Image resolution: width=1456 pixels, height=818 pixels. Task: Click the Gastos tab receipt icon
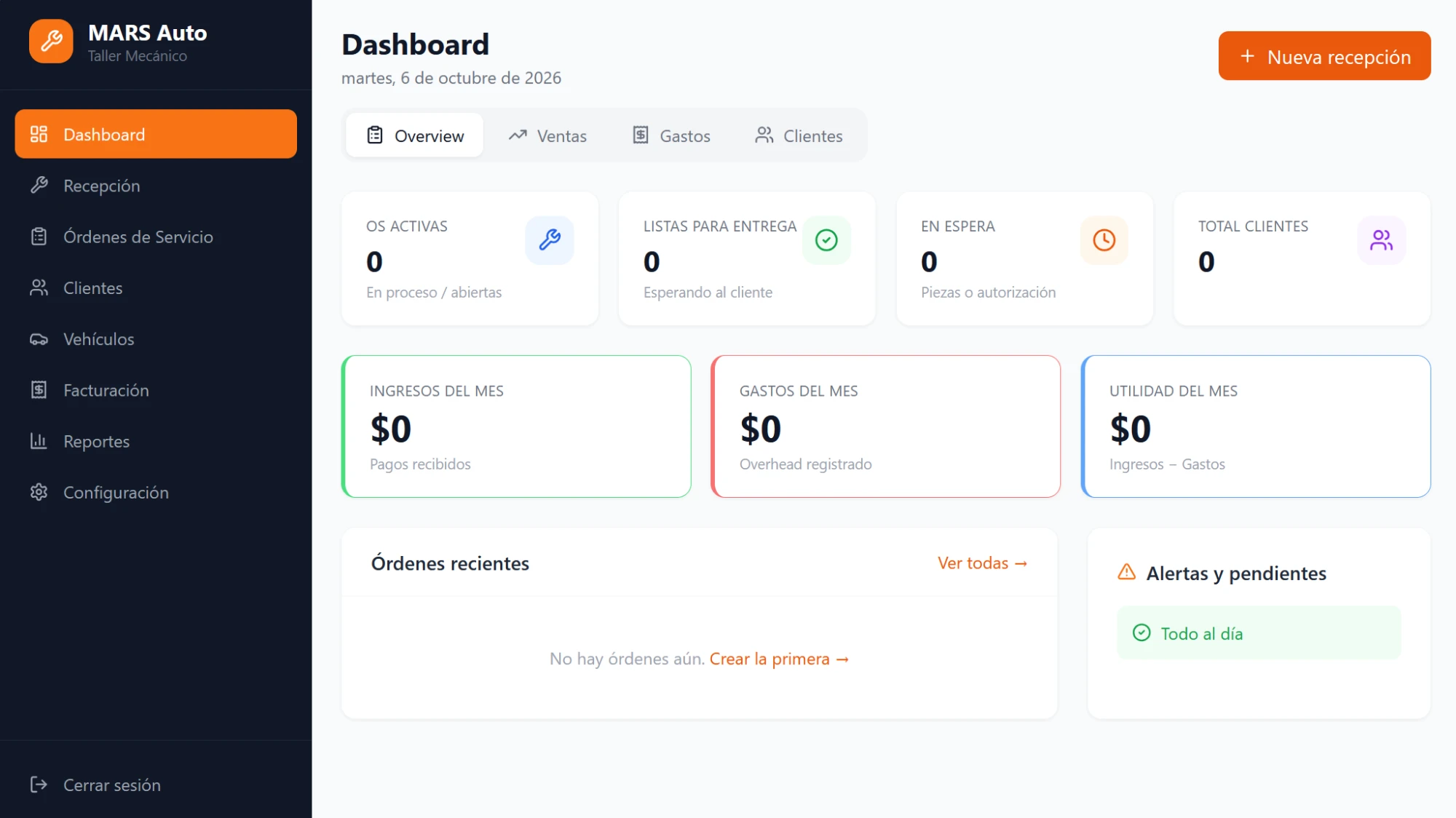click(x=641, y=135)
